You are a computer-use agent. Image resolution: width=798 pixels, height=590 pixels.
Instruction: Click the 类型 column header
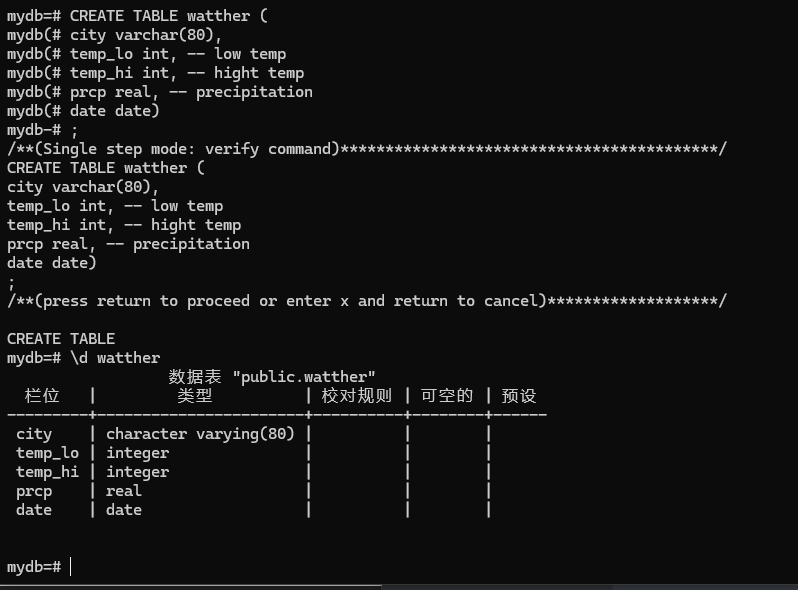tap(195, 396)
